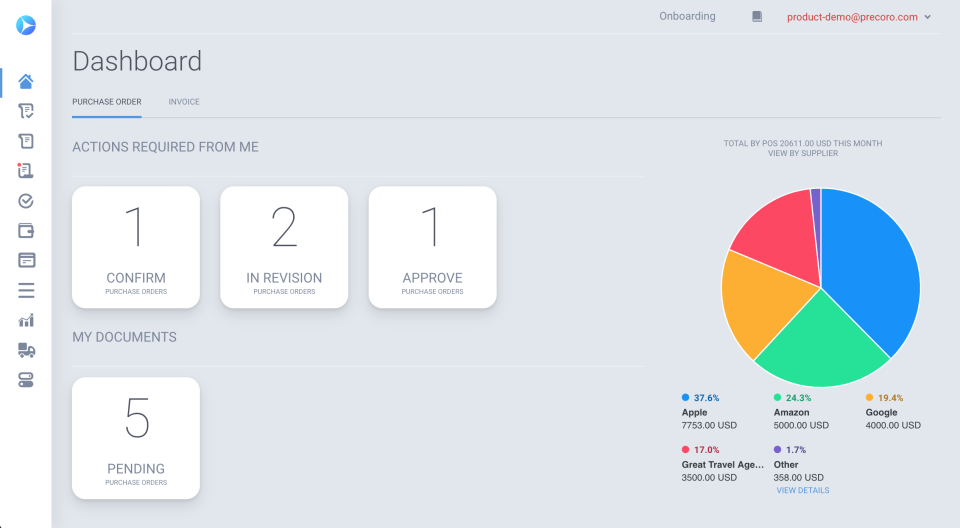Click the 24.3% legend percentage
Image resolution: width=960 pixels, height=528 pixels.
pos(798,398)
